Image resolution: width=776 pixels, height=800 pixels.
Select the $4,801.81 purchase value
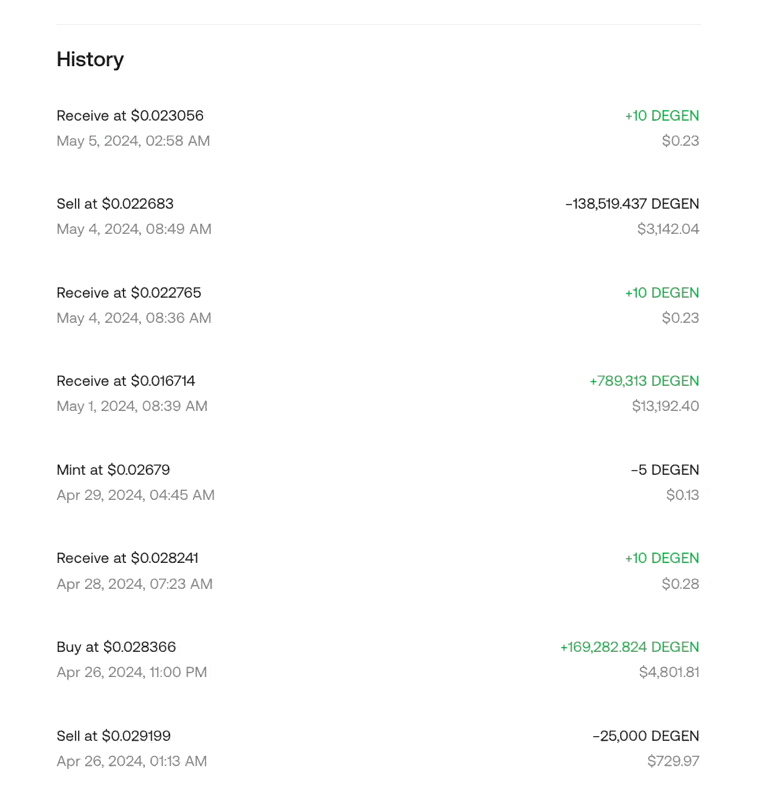pos(669,672)
